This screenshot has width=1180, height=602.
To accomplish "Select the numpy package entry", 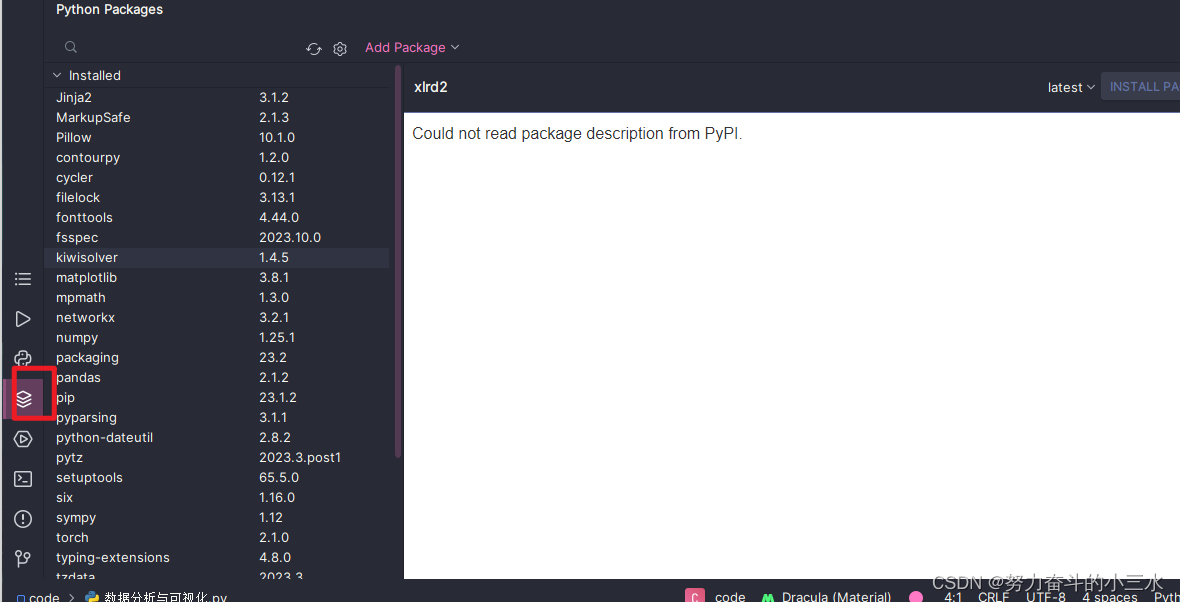I will pyautogui.click(x=77, y=337).
